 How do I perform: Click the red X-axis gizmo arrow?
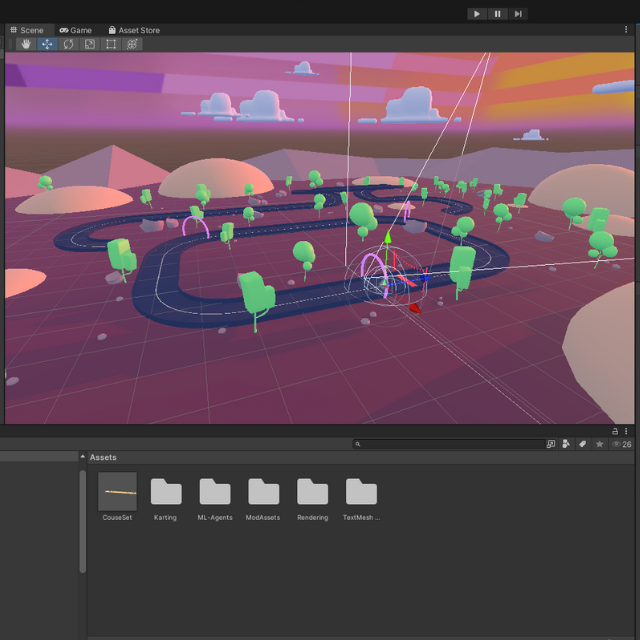point(415,308)
